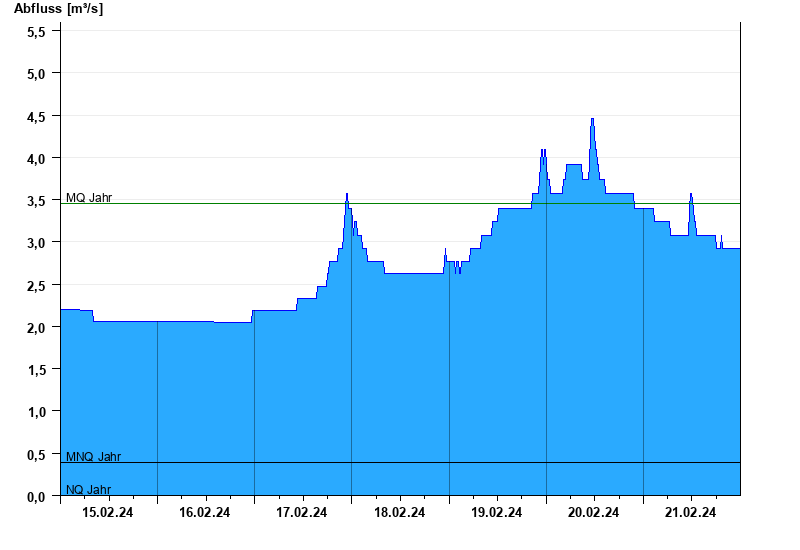Select the date label 20.02.24
The height and width of the screenshot is (550, 800).
(x=593, y=512)
